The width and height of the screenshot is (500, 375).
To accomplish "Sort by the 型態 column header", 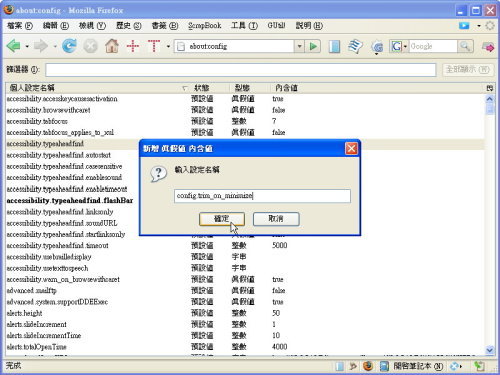I will pyautogui.click(x=250, y=88).
